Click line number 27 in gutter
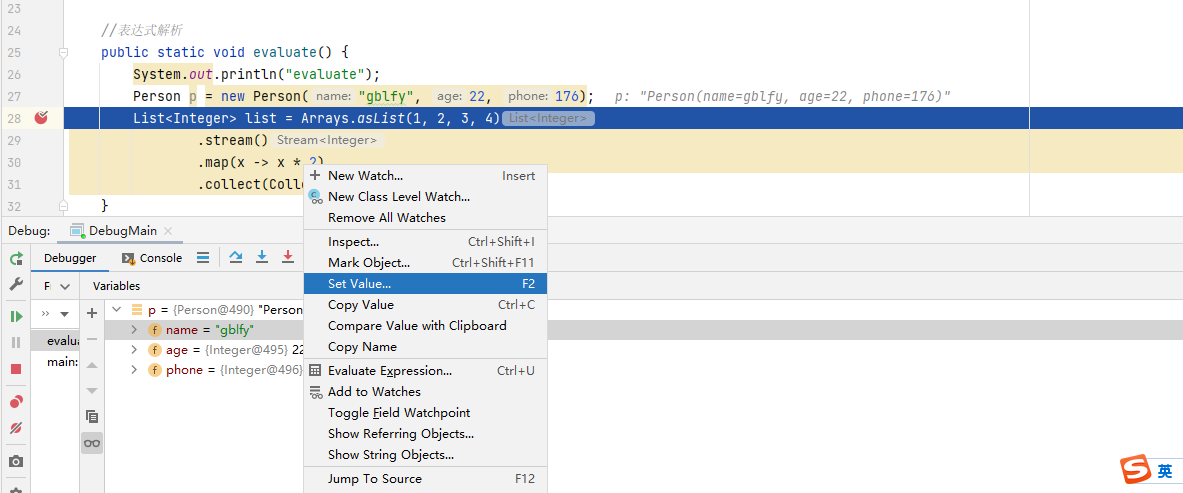1183x493 pixels. [x=13, y=97]
